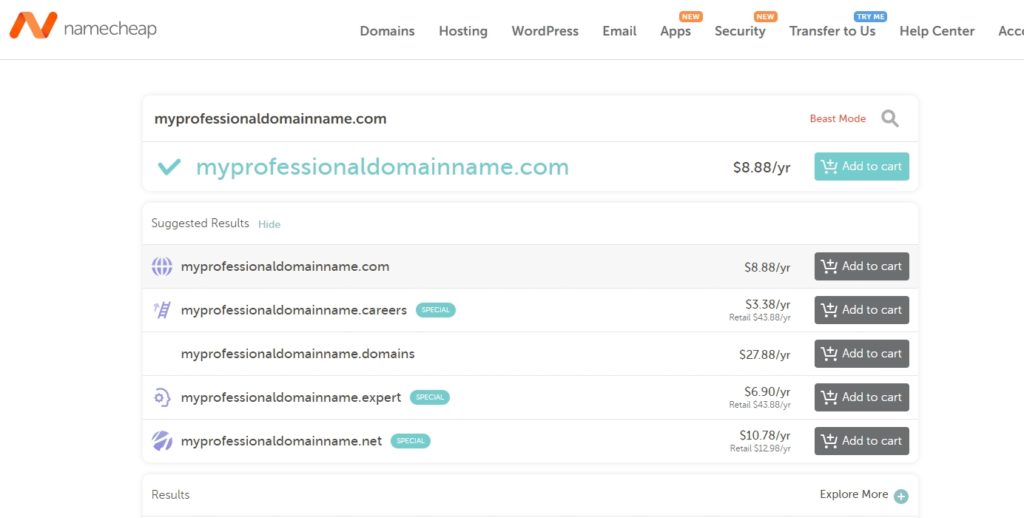Add the .expert domain to cart
The height and width of the screenshot is (518, 1024).
pyautogui.click(x=861, y=397)
